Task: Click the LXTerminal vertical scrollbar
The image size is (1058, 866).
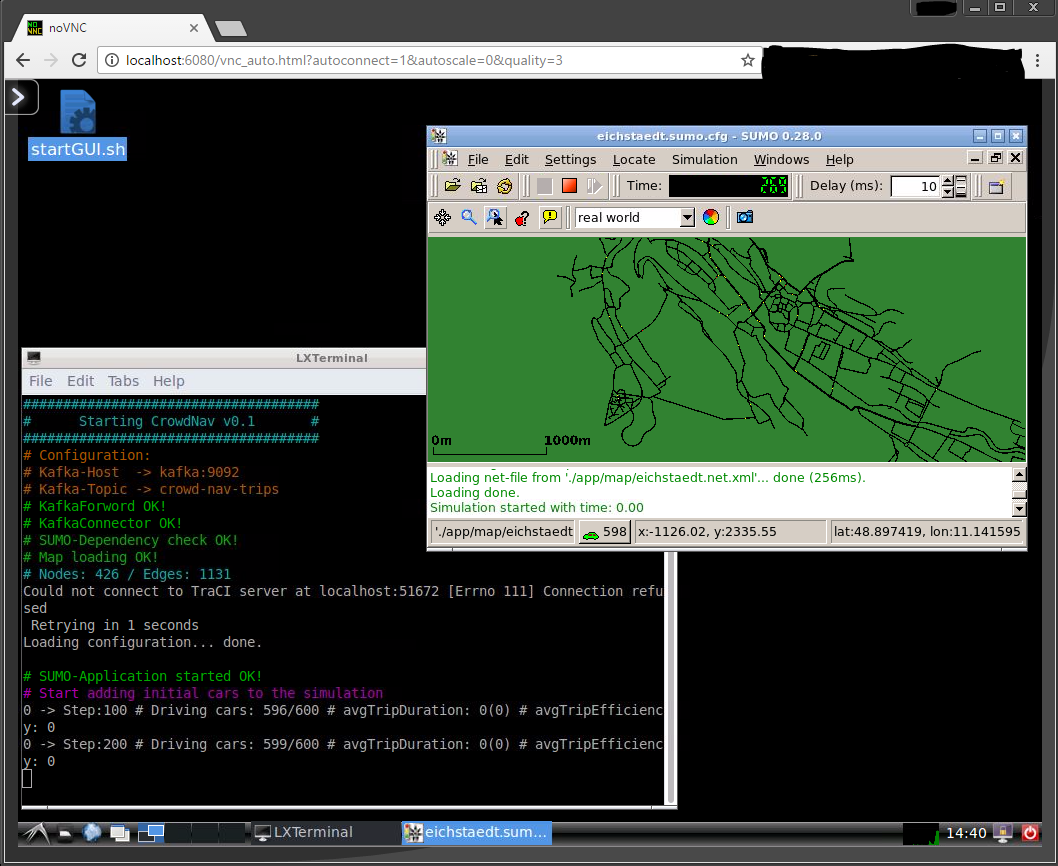Action: pos(671,678)
